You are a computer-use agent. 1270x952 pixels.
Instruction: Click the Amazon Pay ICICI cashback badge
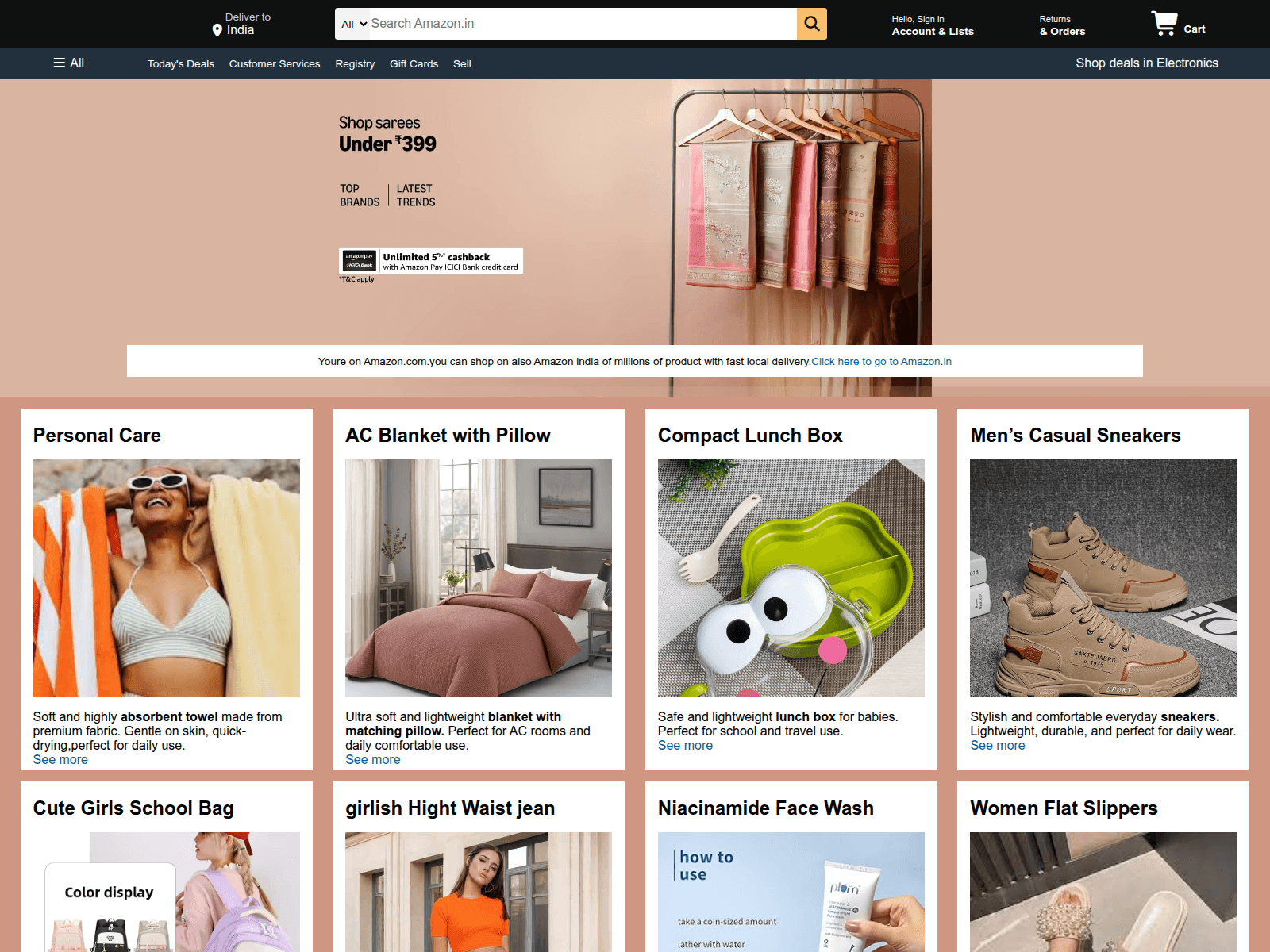pos(431,261)
